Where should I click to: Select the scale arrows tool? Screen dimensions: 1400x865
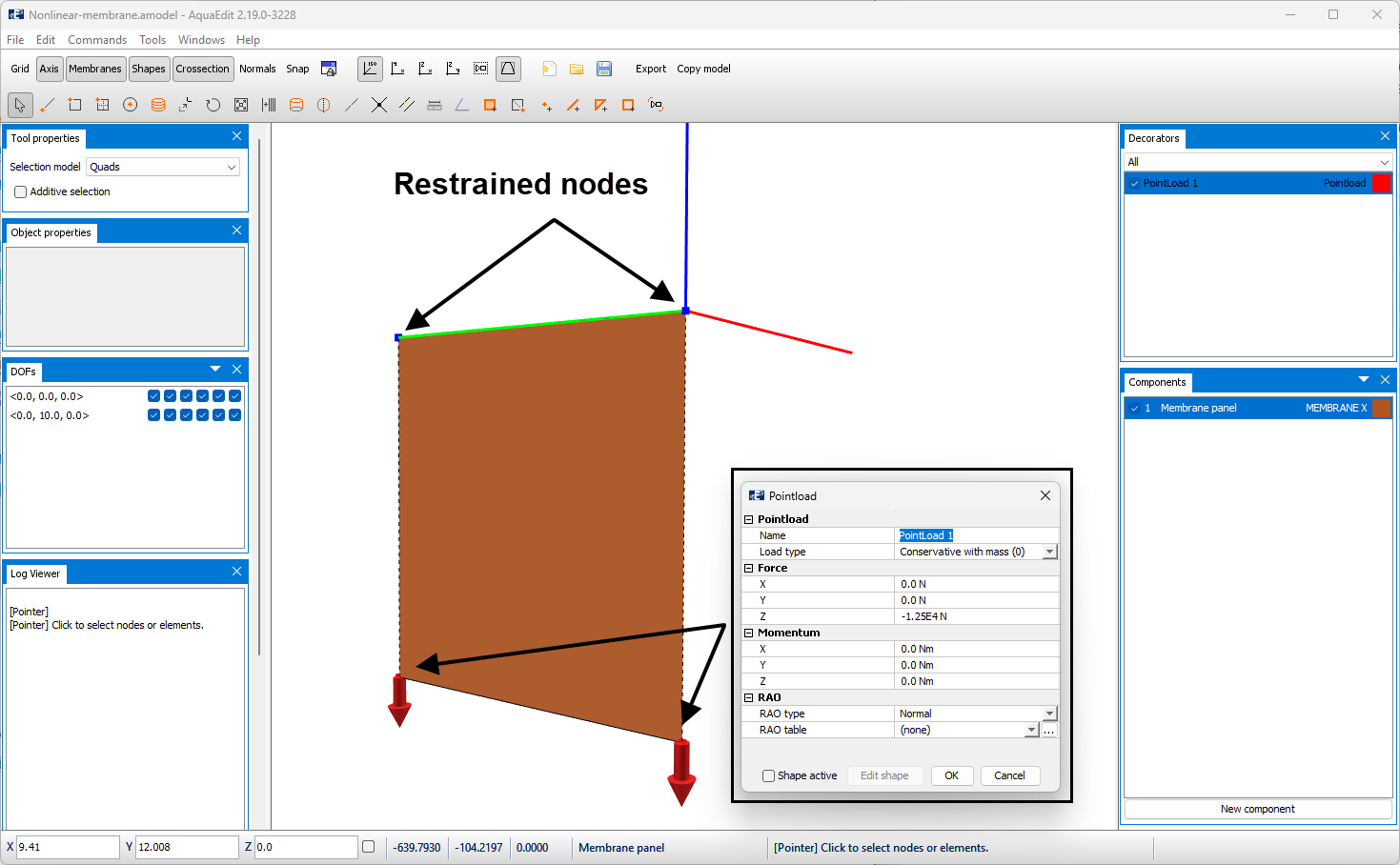click(x=186, y=105)
